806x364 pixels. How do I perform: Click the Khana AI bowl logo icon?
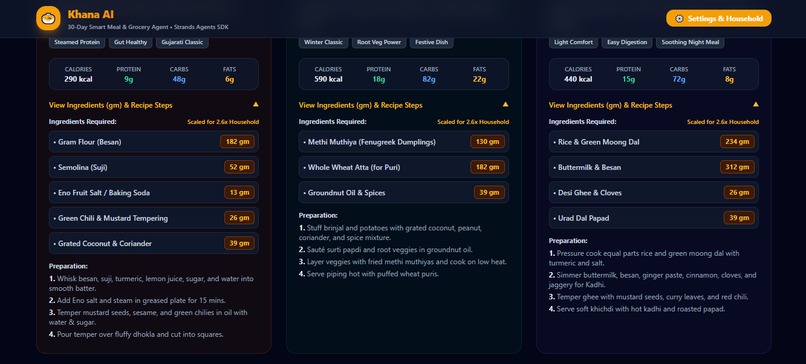tap(48, 19)
